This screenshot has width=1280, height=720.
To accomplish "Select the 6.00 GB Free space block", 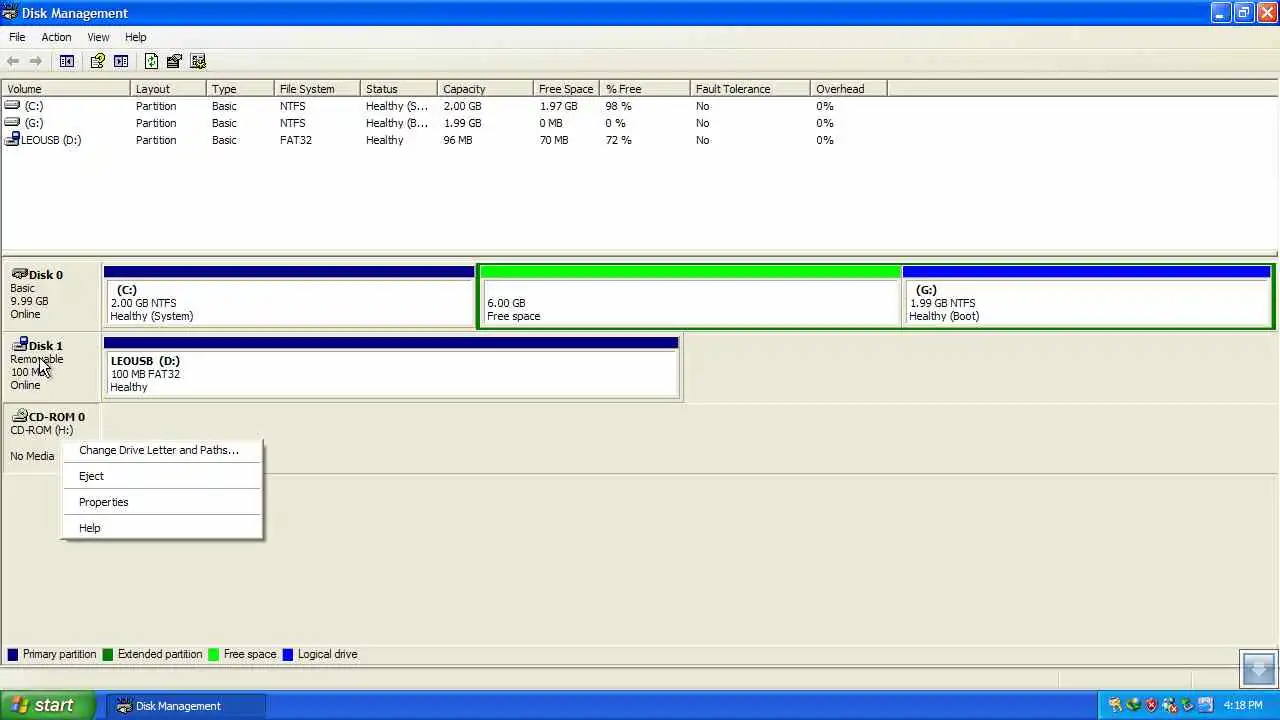I will click(x=690, y=296).
